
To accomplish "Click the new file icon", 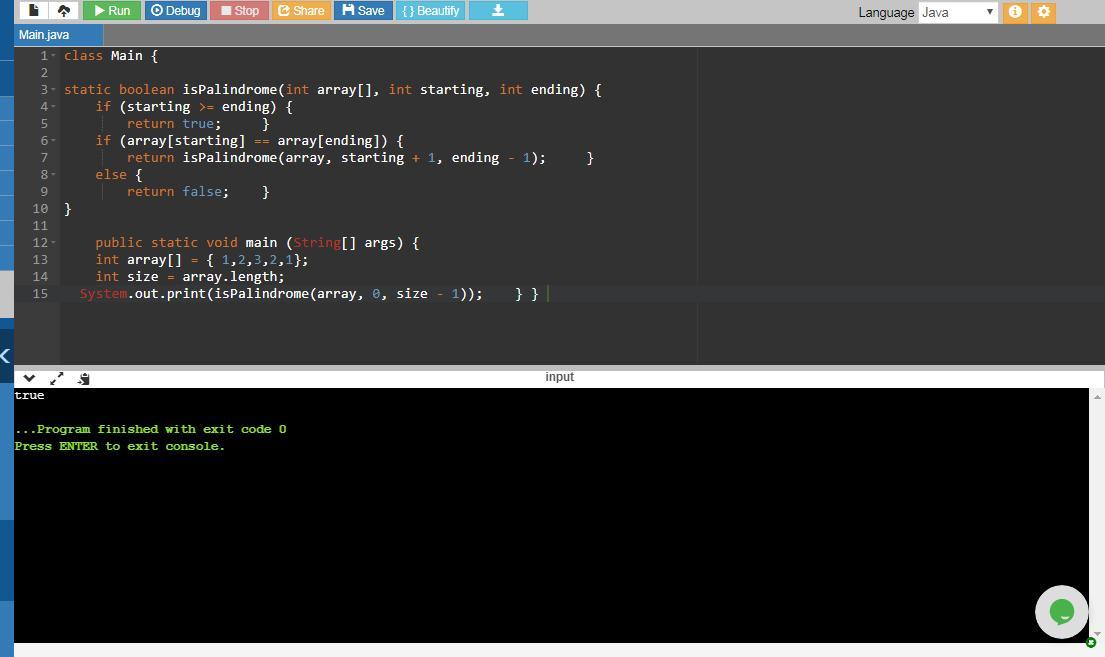I will 35,11.
